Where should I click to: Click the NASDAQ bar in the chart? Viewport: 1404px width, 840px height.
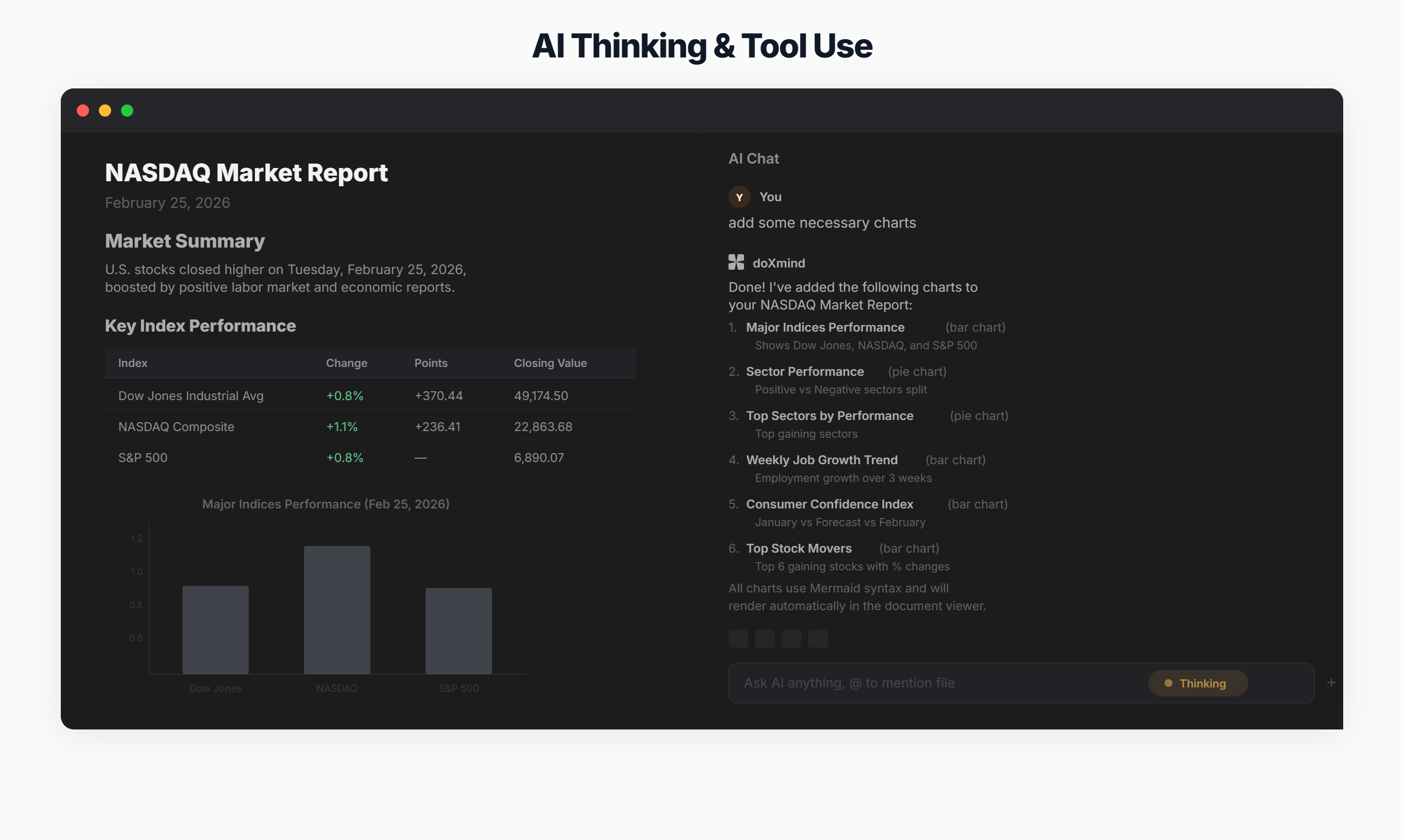(337, 610)
